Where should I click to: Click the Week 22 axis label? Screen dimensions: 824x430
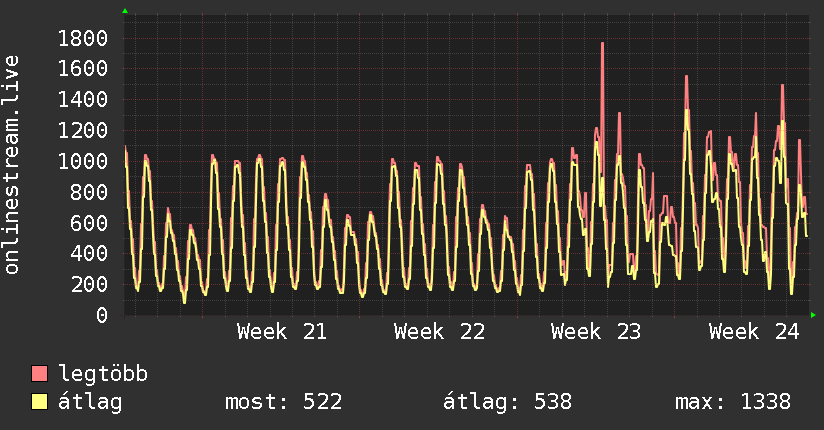point(439,332)
